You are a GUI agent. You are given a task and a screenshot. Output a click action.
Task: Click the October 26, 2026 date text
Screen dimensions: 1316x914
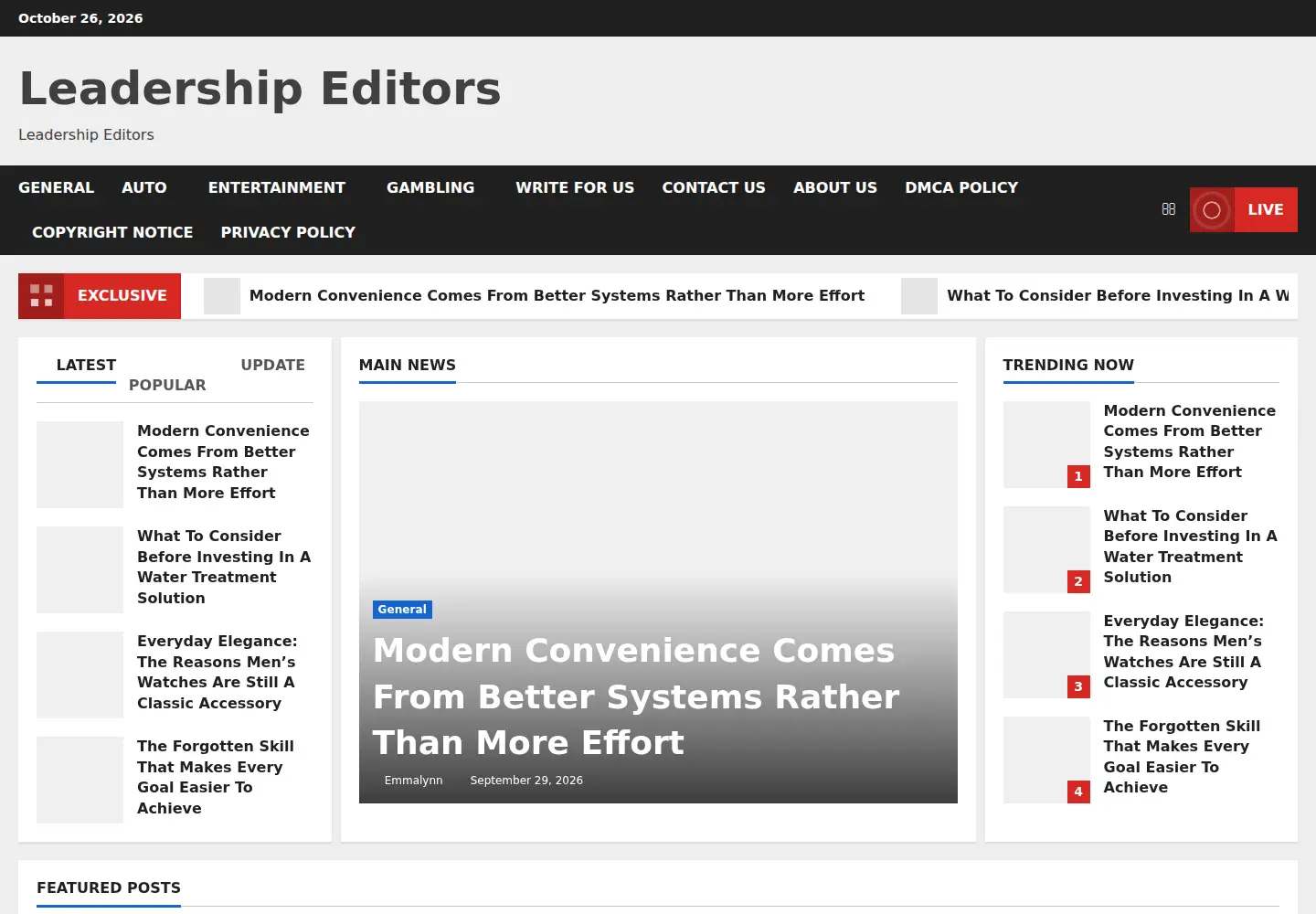(x=80, y=18)
